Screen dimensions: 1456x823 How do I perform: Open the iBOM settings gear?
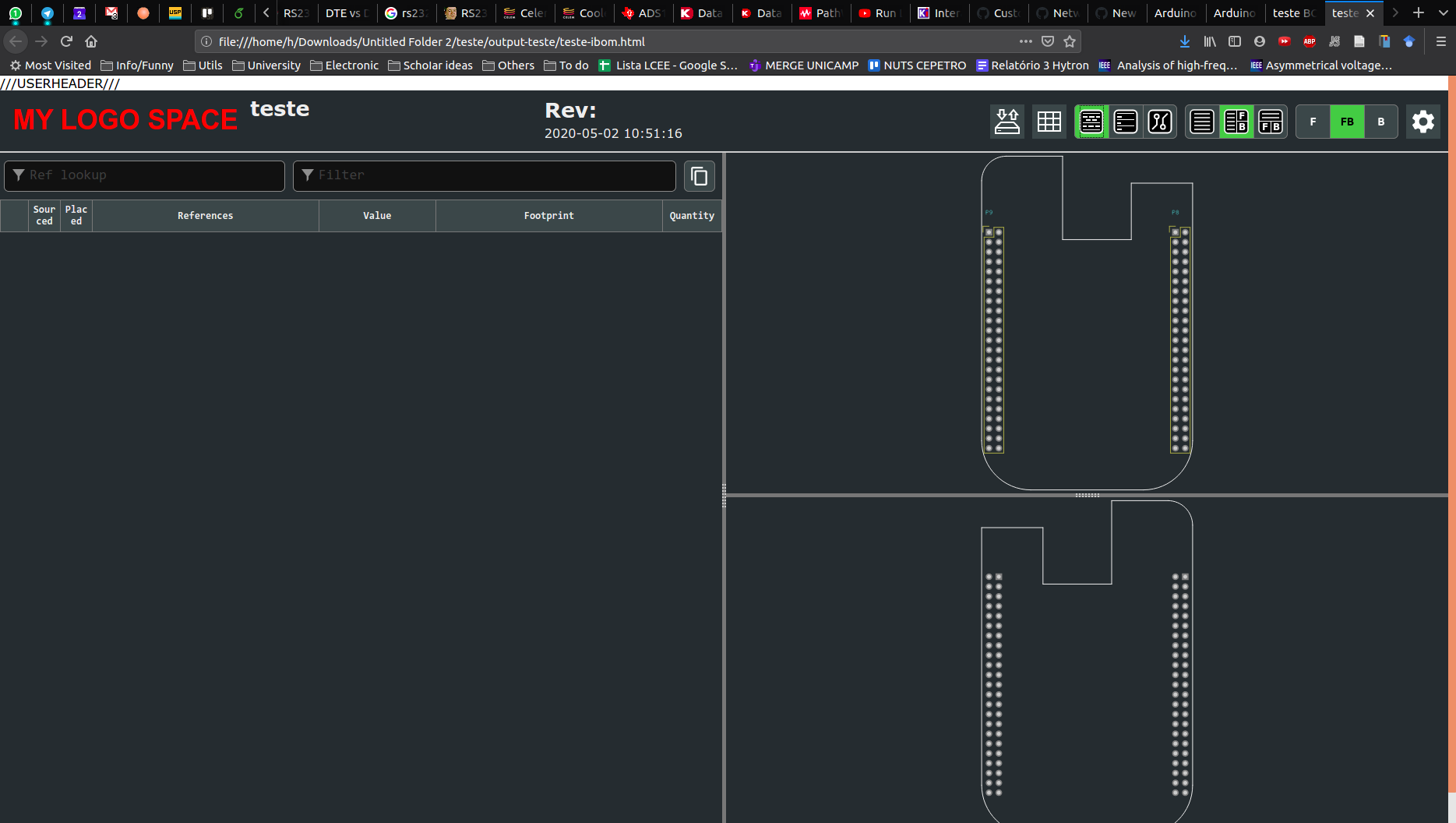(x=1423, y=122)
